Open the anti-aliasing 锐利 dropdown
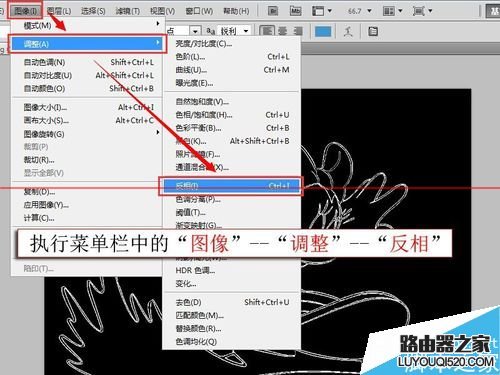Viewport: 500px width, 375px height. [x=234, y=31]
